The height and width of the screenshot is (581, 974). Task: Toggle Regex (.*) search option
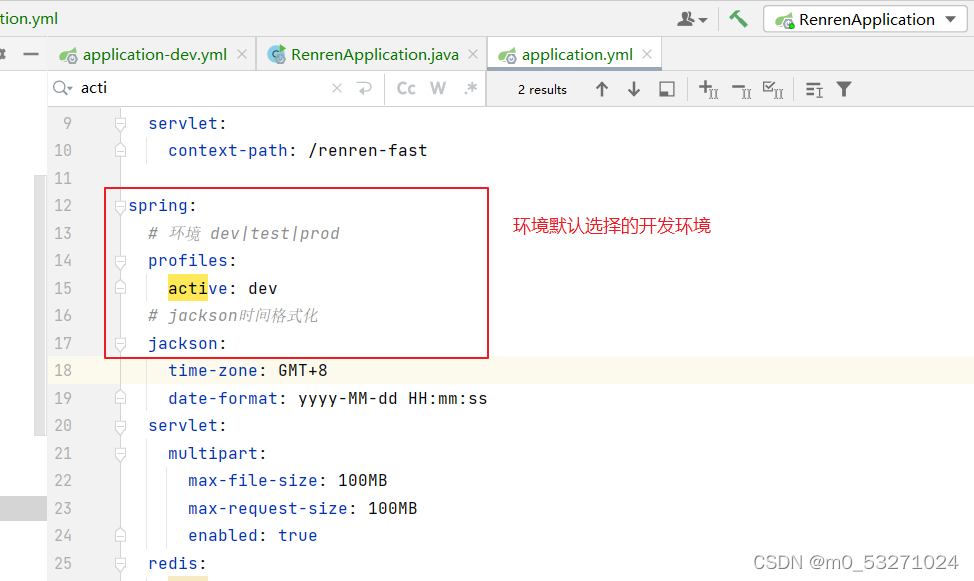(x=471, y=88)
